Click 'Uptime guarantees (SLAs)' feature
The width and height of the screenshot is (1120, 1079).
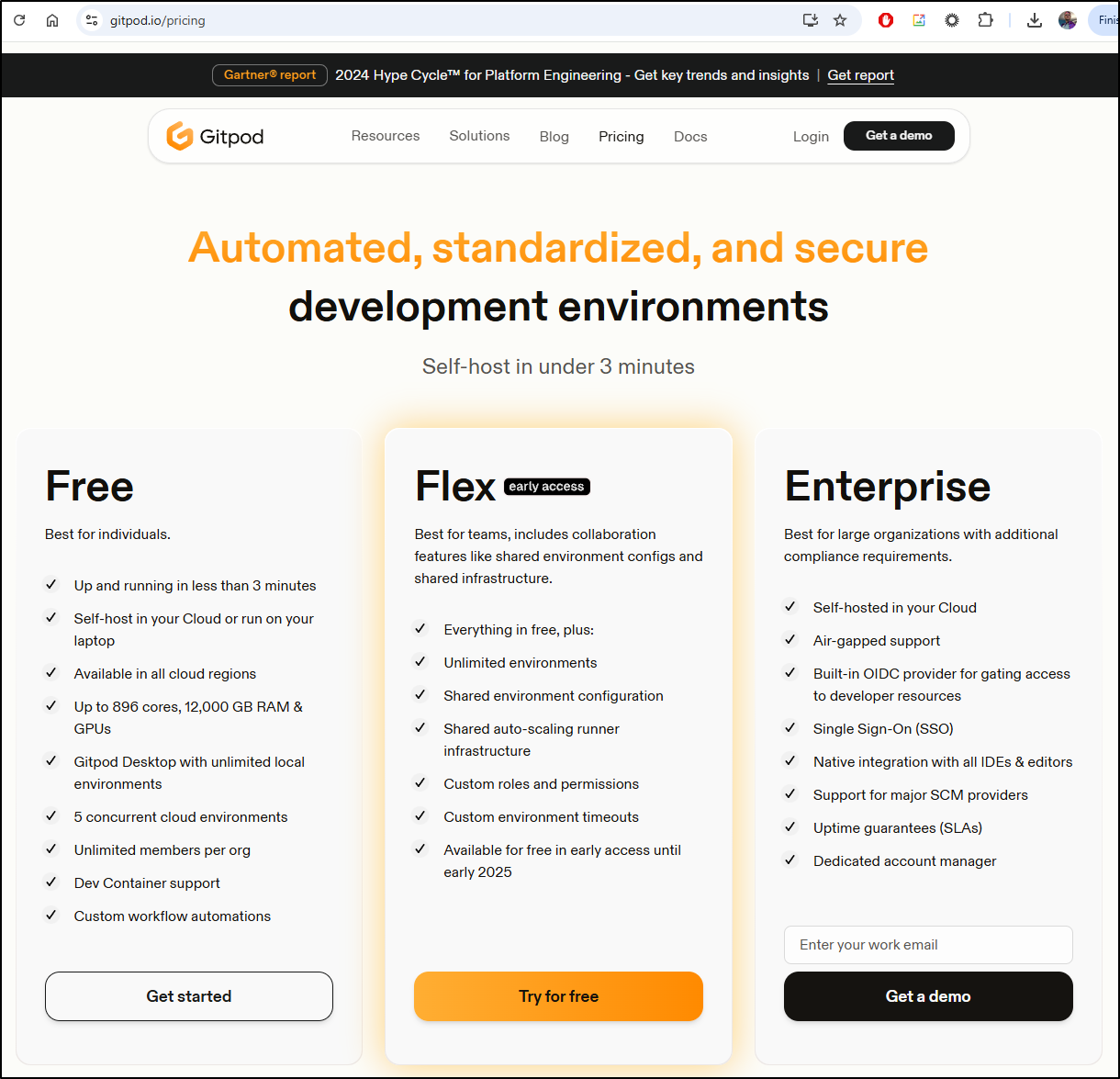(x=898, y=828)
